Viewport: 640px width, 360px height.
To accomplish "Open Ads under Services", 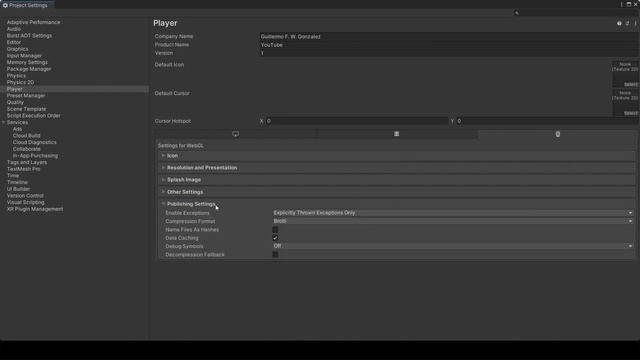I will (18, 129).
